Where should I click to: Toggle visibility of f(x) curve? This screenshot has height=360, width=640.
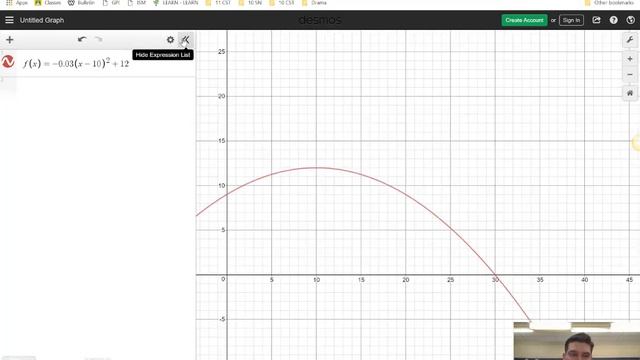coord(8,62)
